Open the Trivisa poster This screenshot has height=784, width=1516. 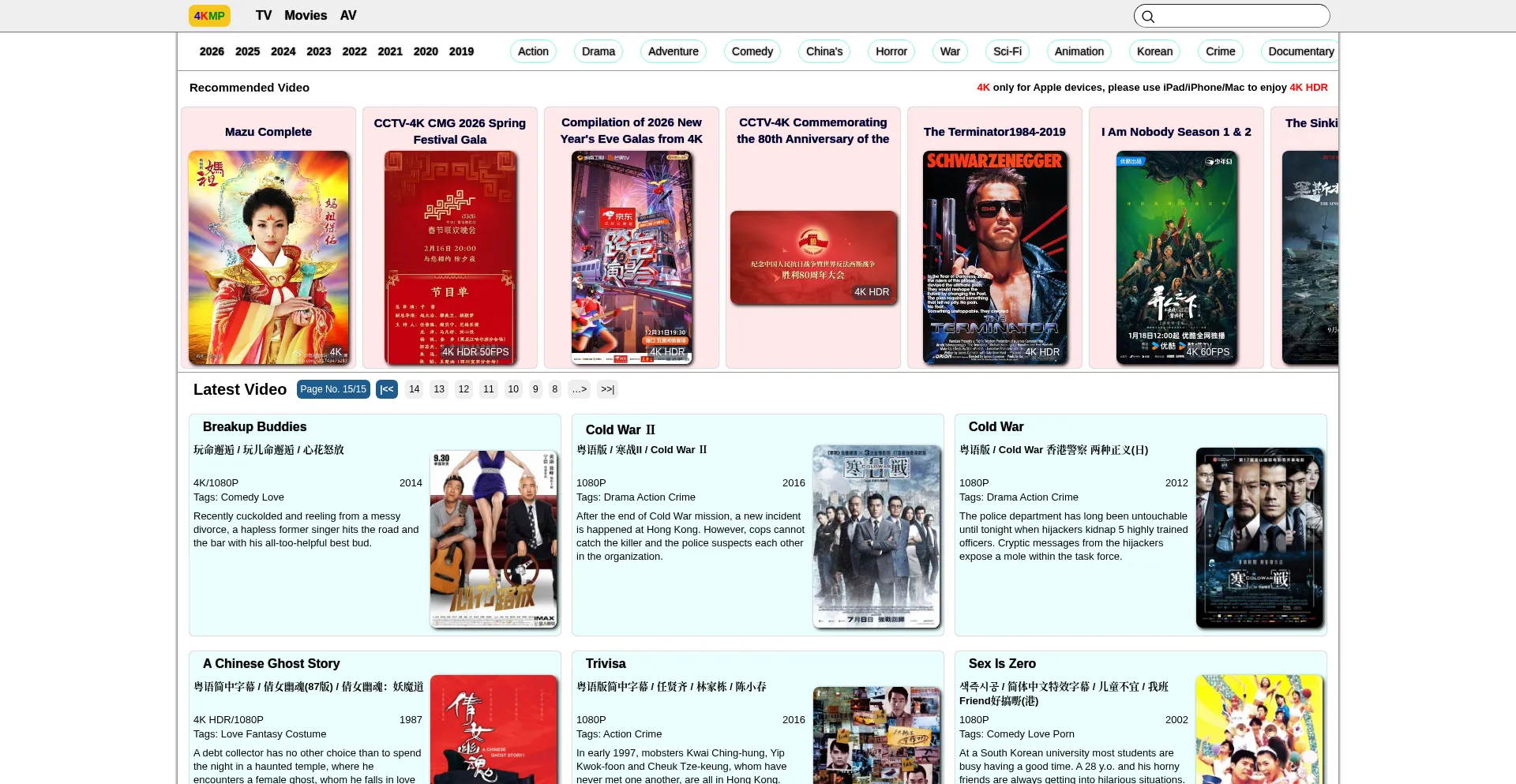pos(876,735)
